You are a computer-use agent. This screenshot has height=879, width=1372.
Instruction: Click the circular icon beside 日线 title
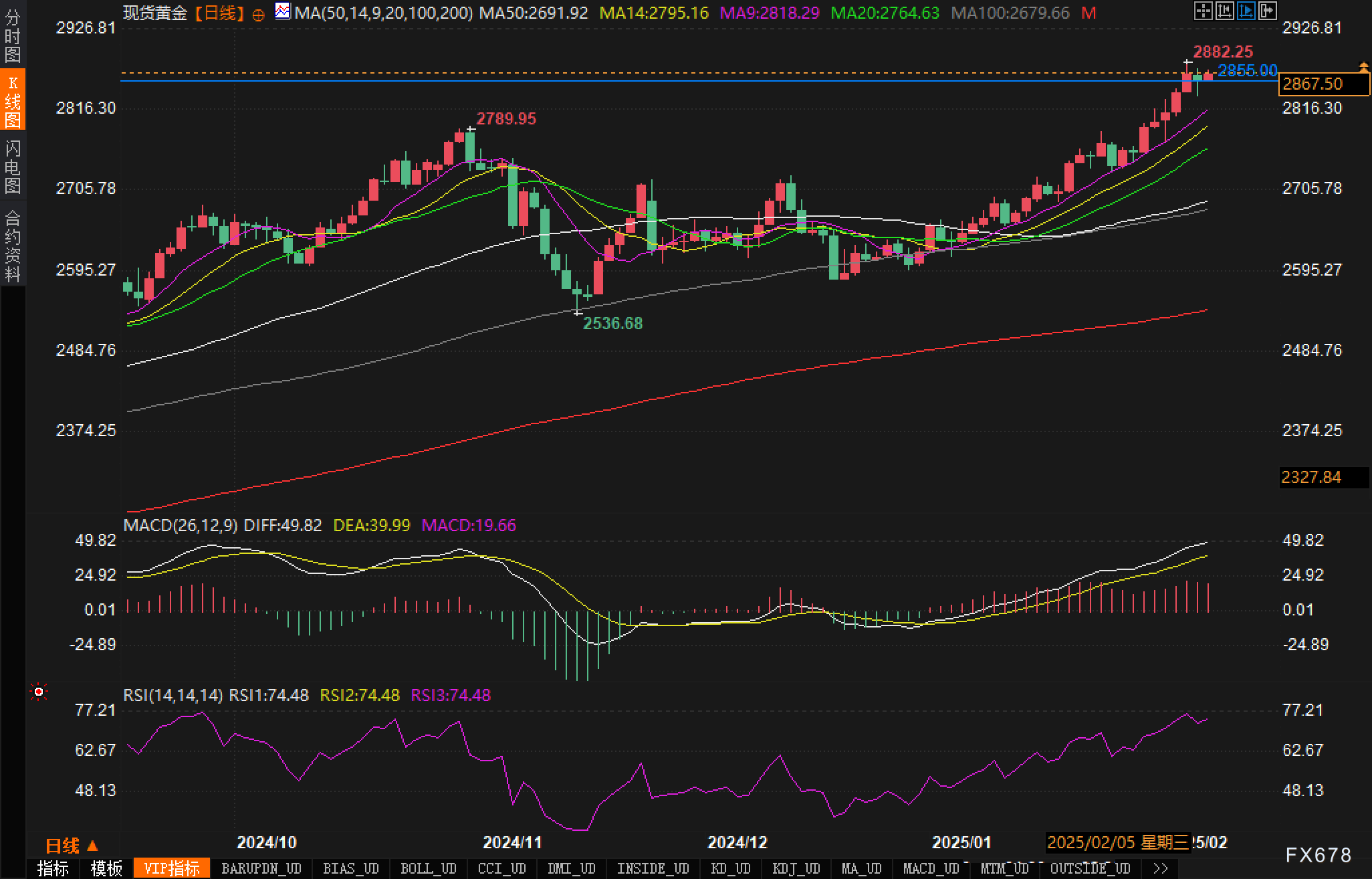259,14
